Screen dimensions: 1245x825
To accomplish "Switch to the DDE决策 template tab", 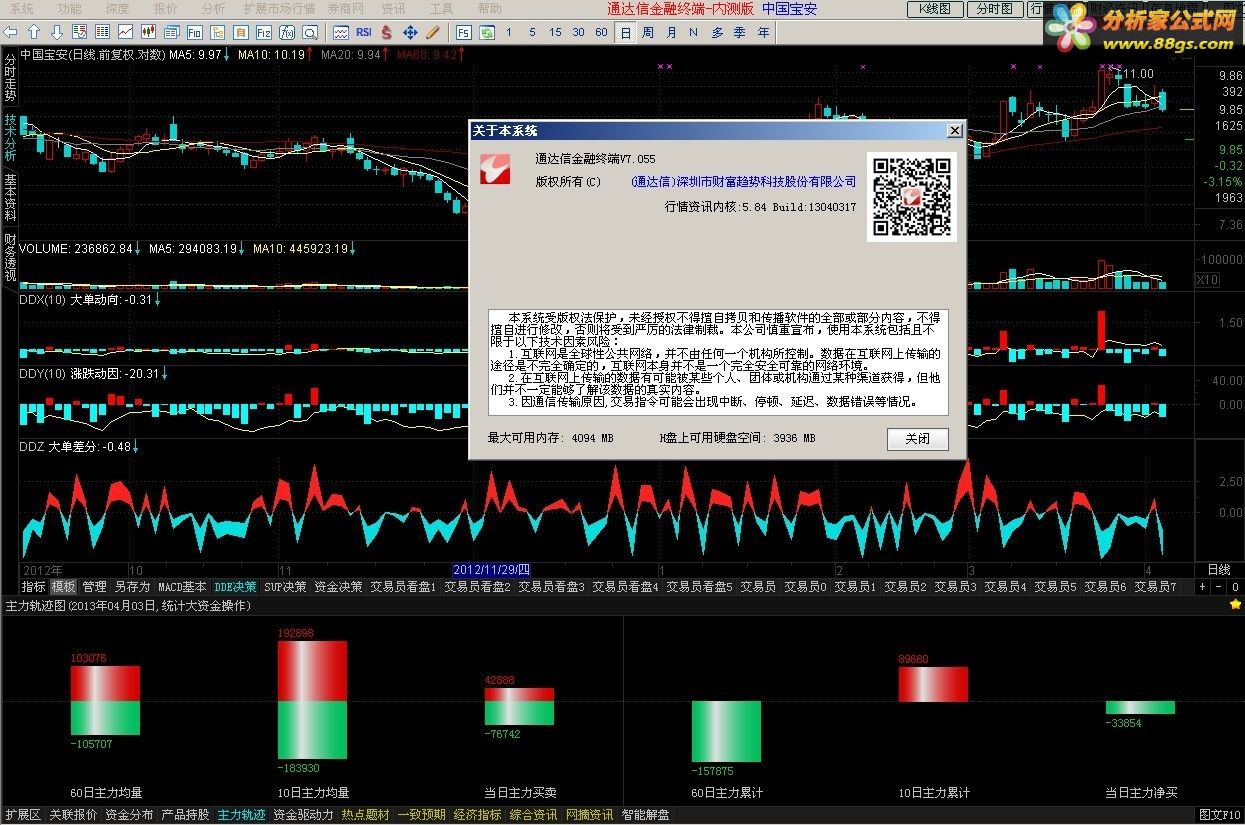I will 235,587.
